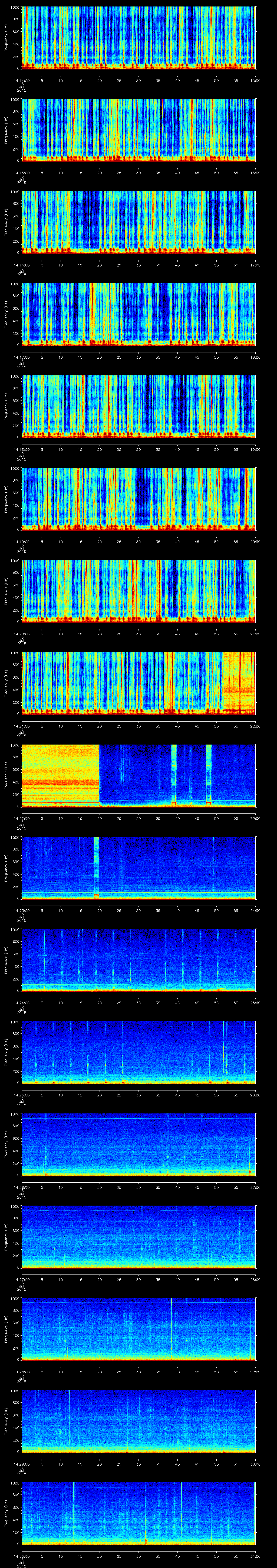Click the 14:29:00 start time label
The height and width of the screenshot is (1568, 277).
pyautogui.click(x=21, y=1463)
